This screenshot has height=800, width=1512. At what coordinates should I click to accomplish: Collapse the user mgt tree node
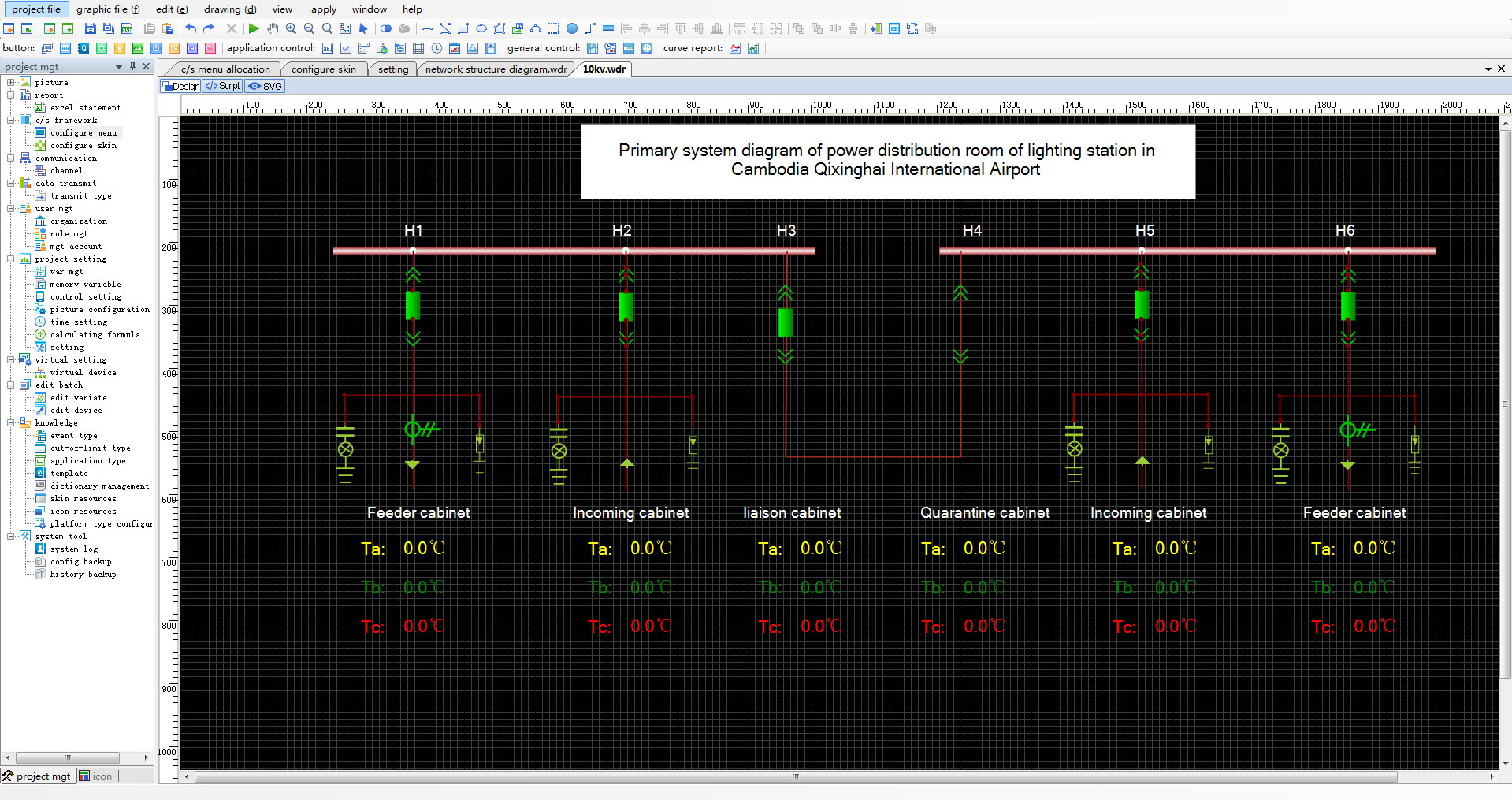click(x=11, y=208)
